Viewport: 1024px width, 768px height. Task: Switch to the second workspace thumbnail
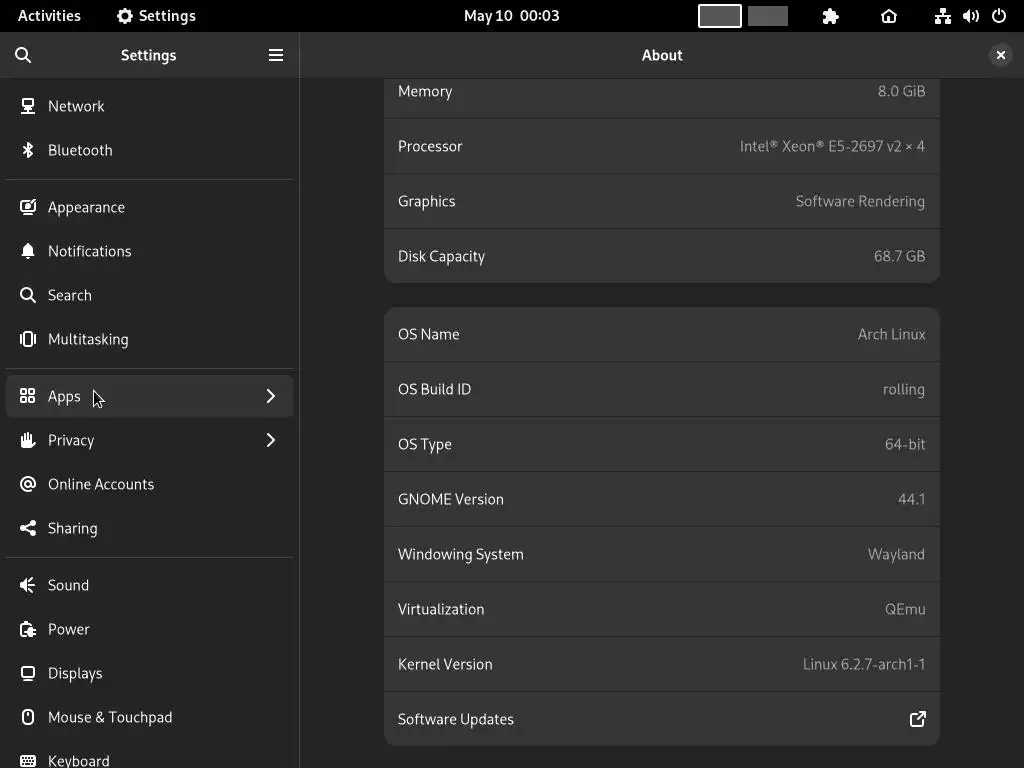pos(768,16)
